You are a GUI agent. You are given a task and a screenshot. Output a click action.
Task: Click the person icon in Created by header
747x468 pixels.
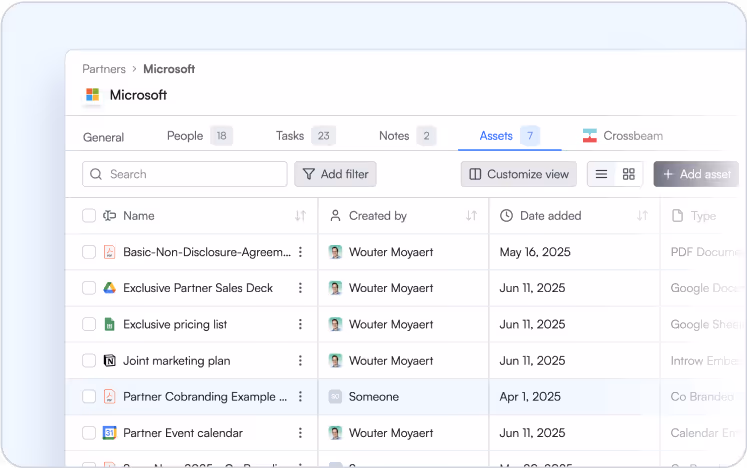tap(335, 216)
